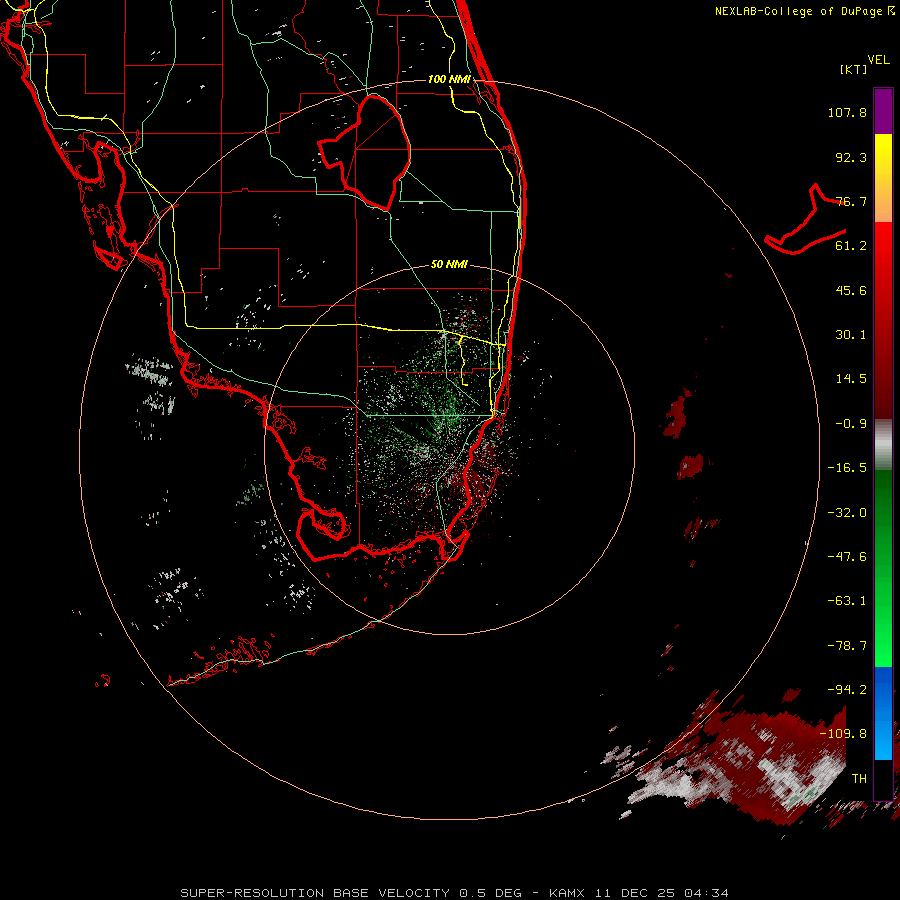Click the -78.7 legend value
900x900 pixels.
click(x=847, y=646)
